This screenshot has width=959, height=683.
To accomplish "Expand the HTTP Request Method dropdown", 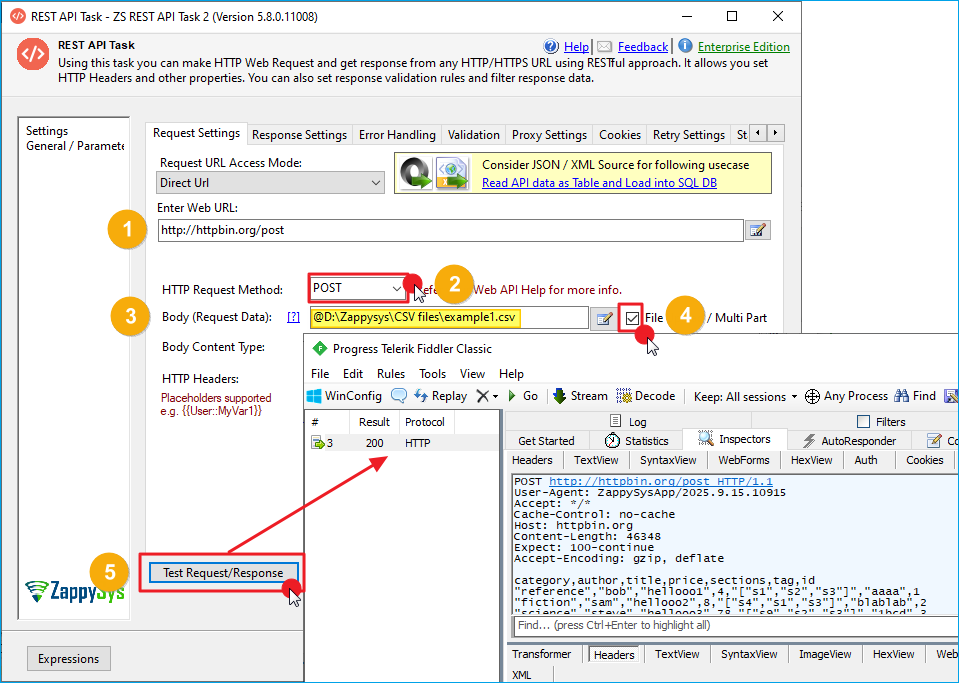I will coord(357,288).
